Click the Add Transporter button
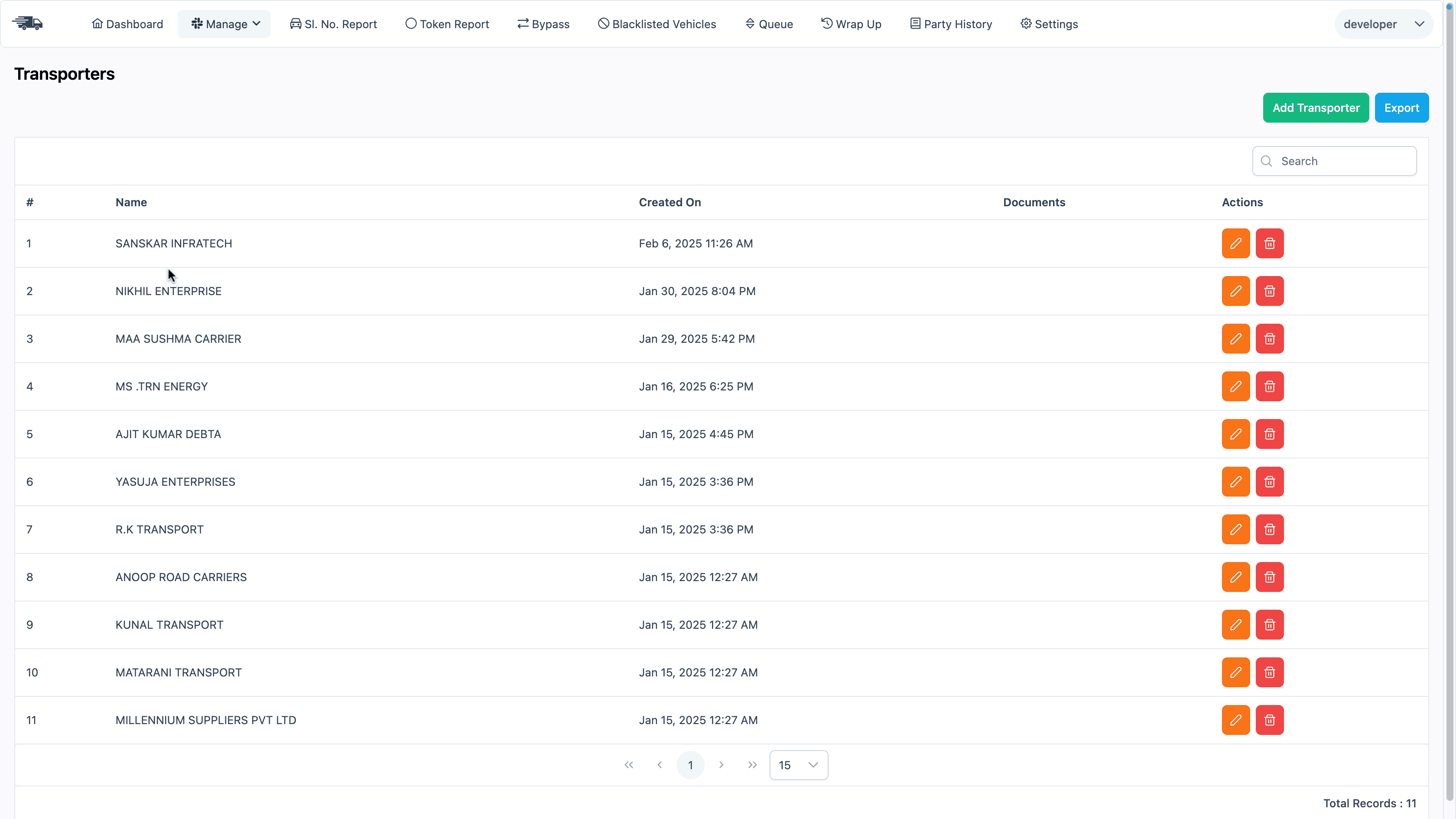 [x=1315, y=107]
